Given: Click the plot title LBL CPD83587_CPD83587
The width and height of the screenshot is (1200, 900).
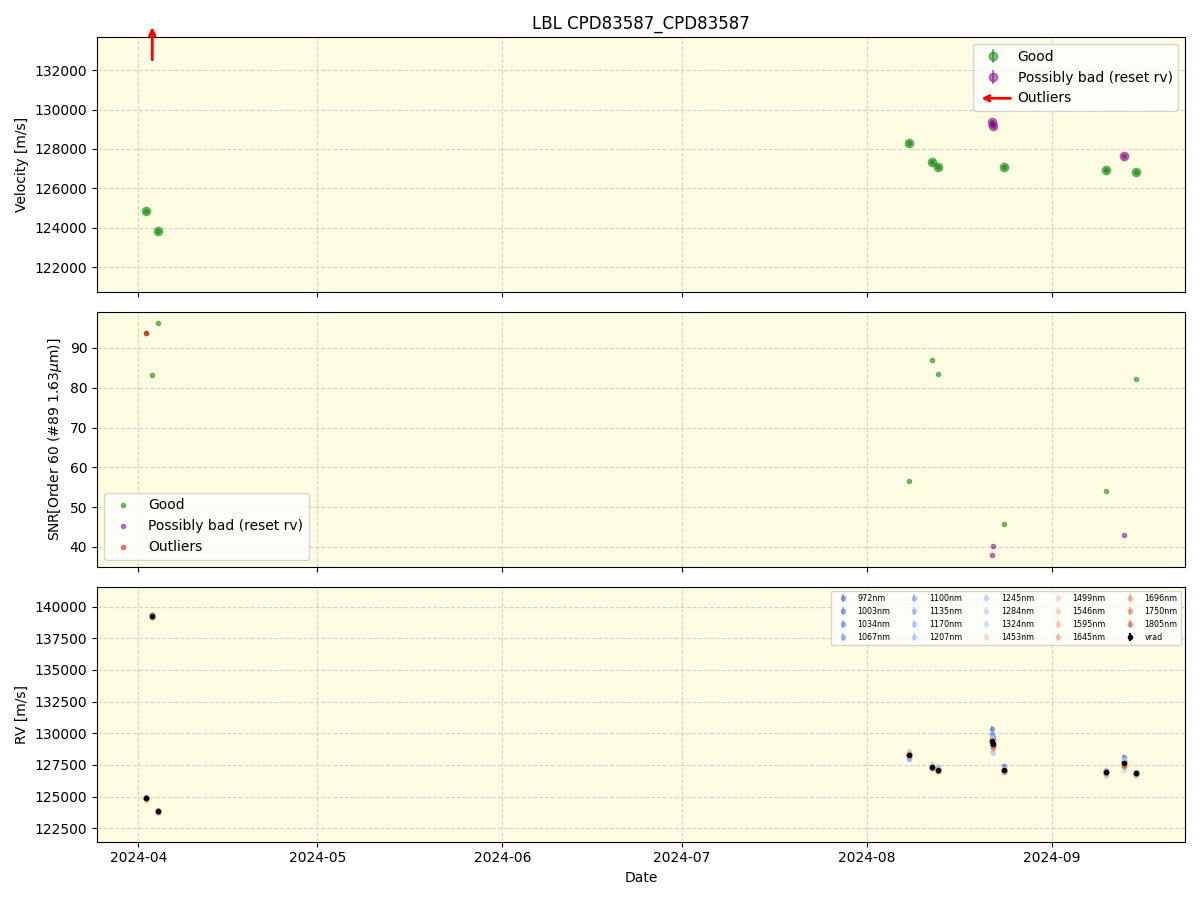Looking at the screenshot, I should pos(640,23).
